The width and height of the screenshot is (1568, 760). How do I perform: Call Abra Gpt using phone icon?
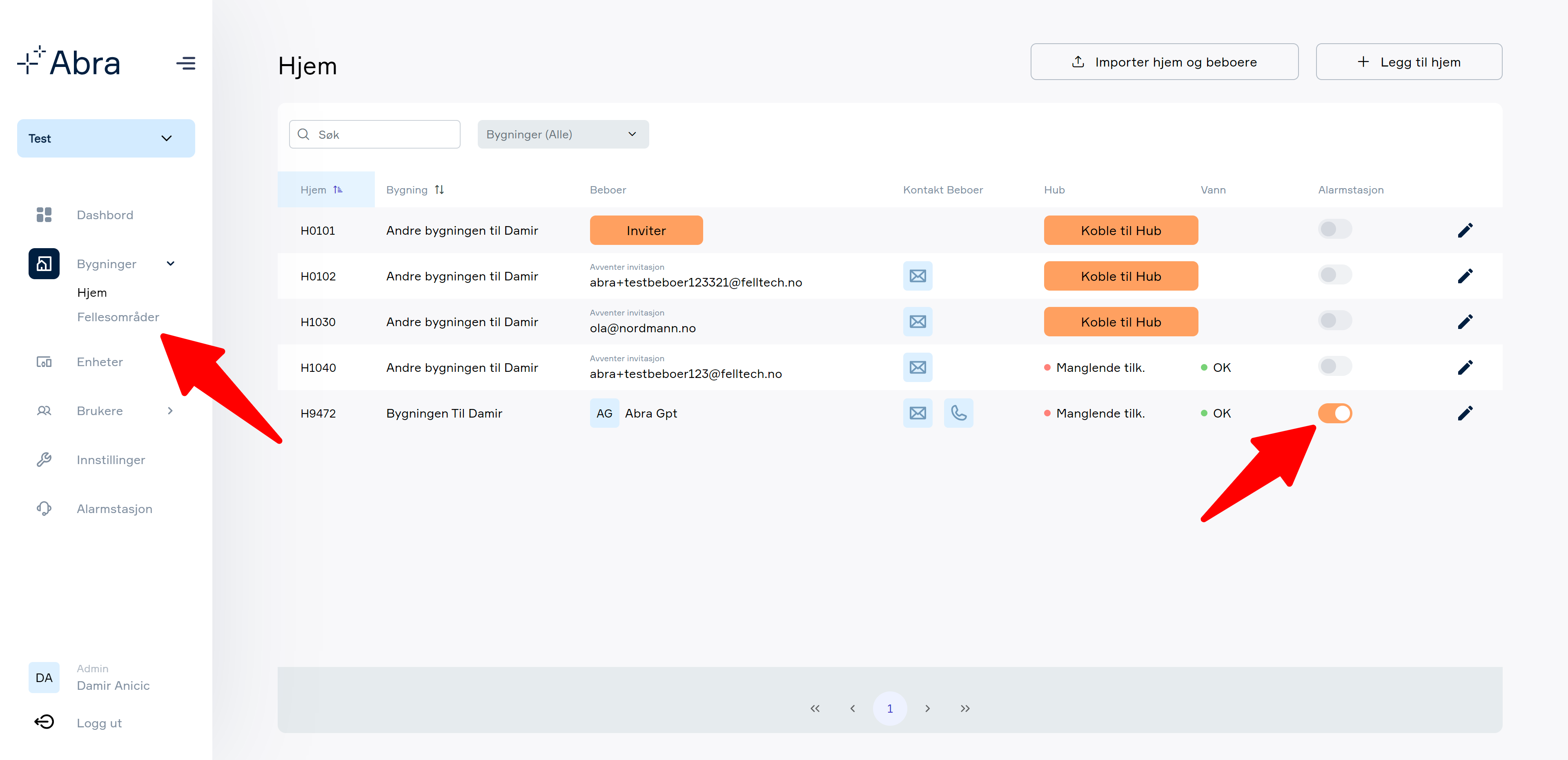pos(958,413)
